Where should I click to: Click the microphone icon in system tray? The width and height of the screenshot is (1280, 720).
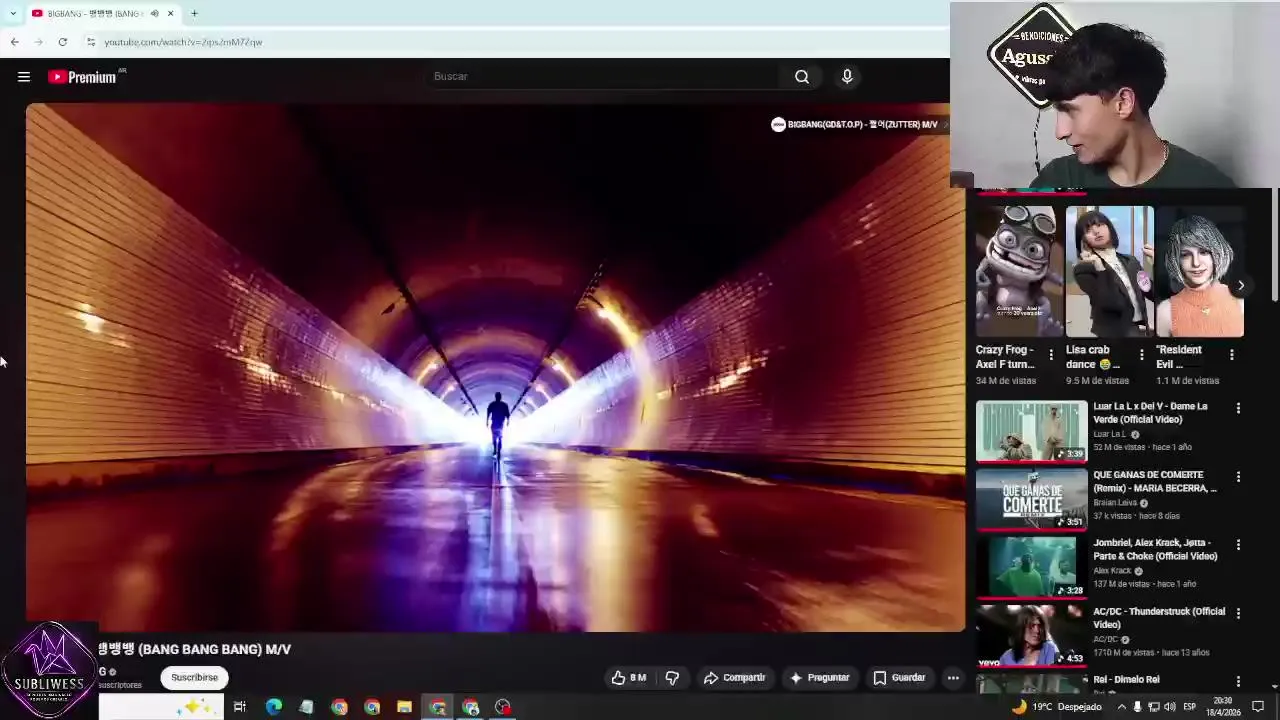click(x=1137, y=706)
